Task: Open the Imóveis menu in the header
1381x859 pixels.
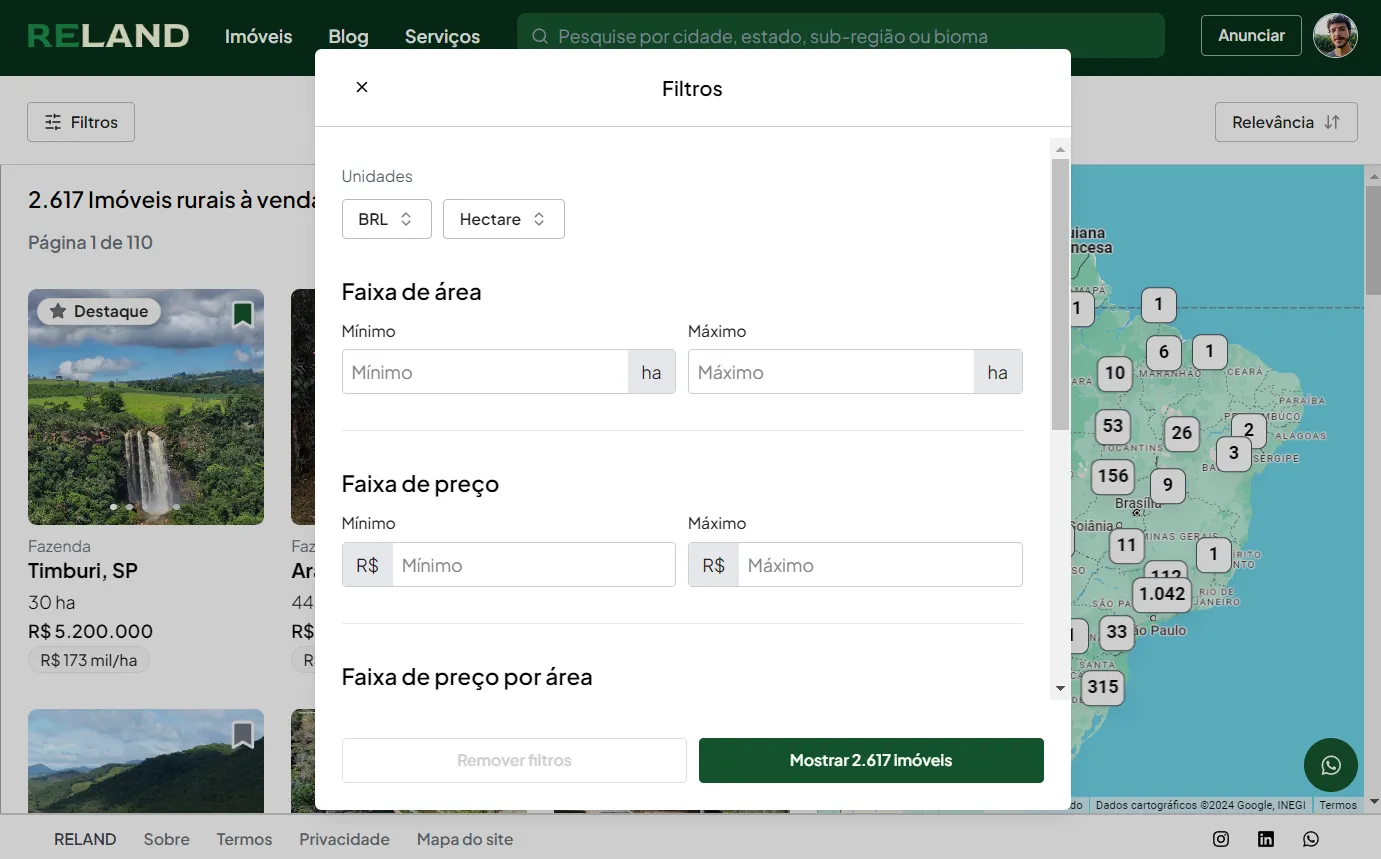Action: click(x=259, y=37)
